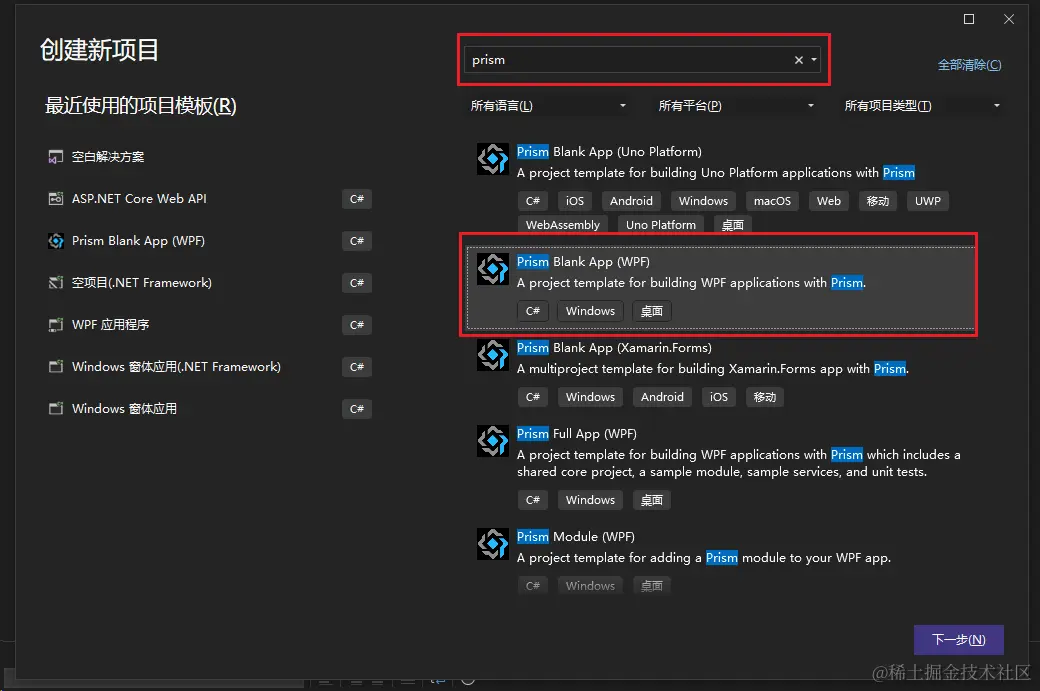1040x691 pixels.
Task: Click the WebAssembly tag
Action: 562,225
